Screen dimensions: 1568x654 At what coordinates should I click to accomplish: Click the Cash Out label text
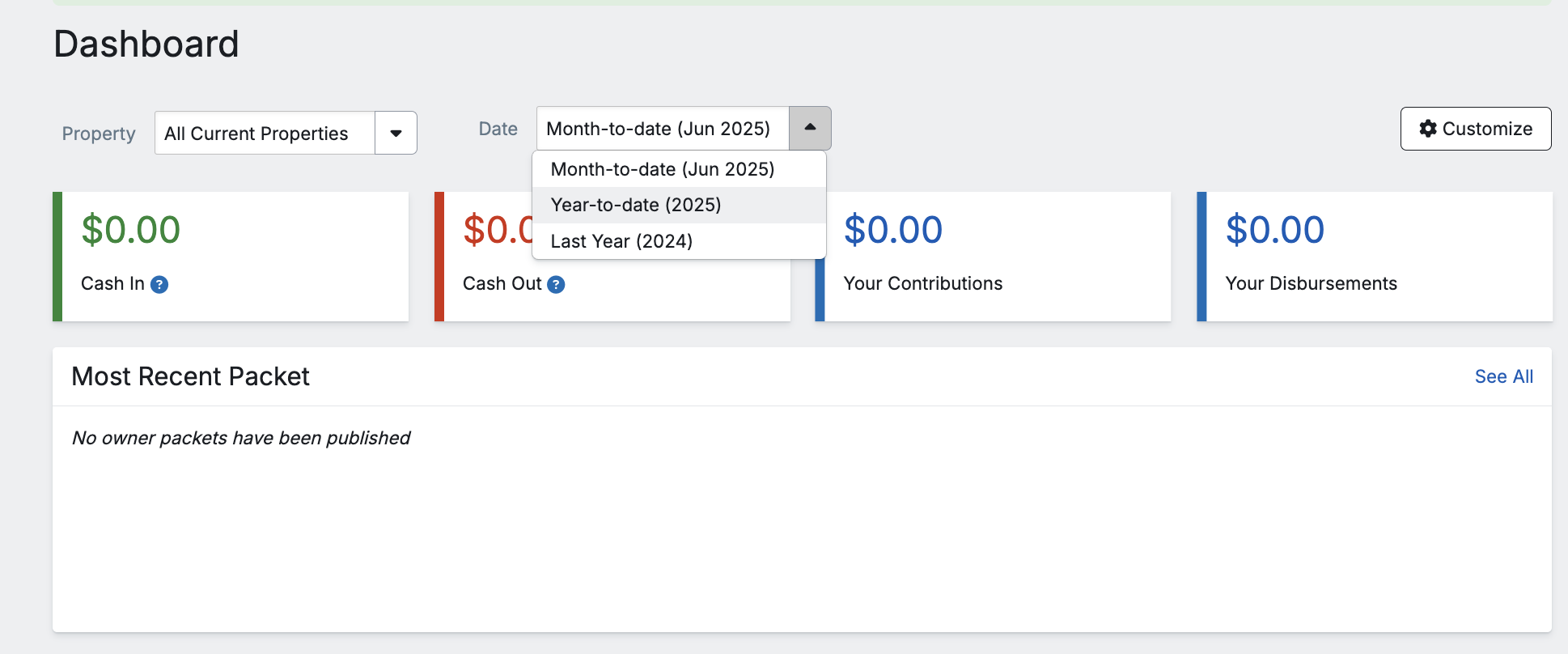coord(502,283)
